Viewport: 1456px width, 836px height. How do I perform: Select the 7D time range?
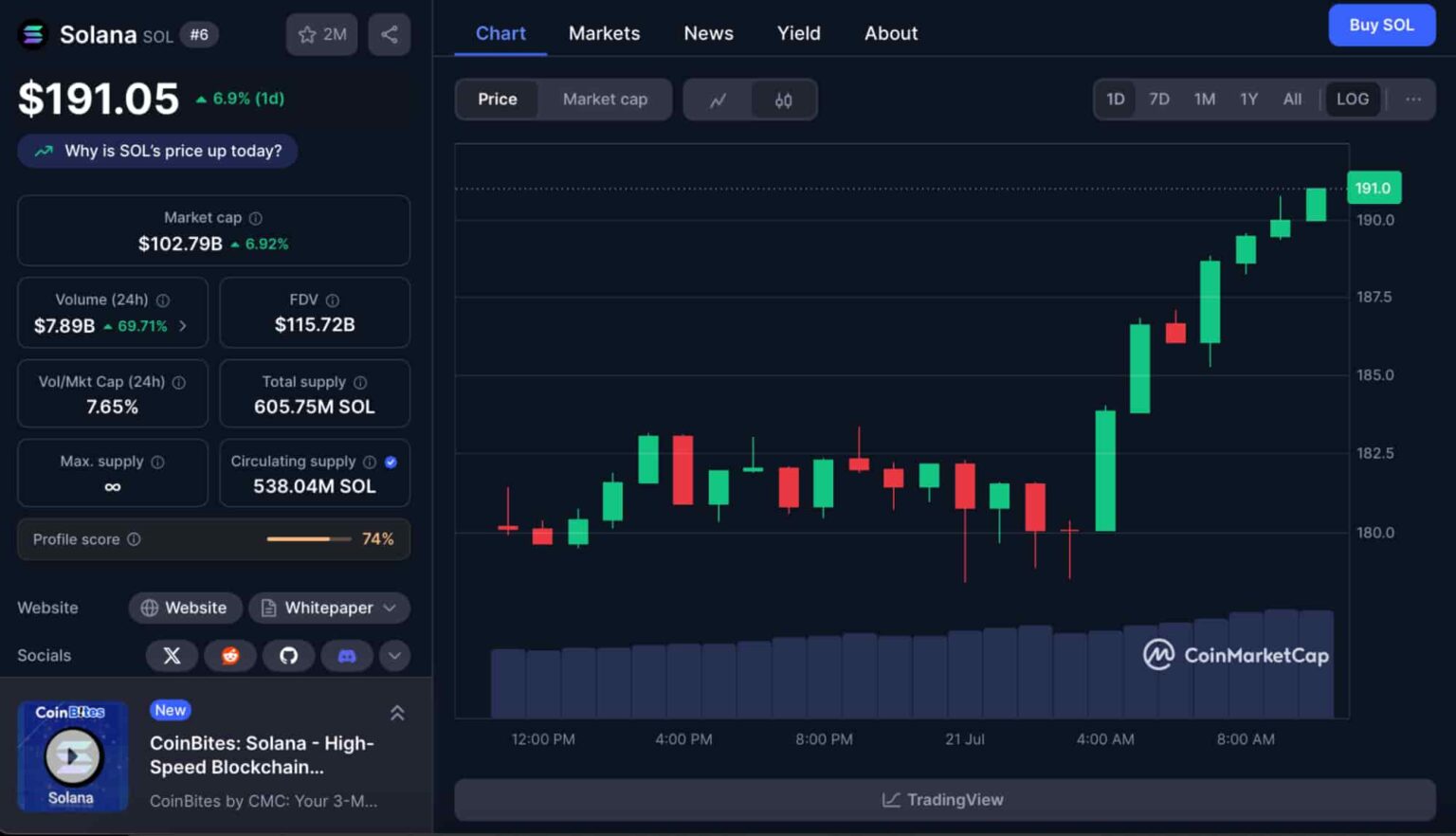[x=1158, y=100]
